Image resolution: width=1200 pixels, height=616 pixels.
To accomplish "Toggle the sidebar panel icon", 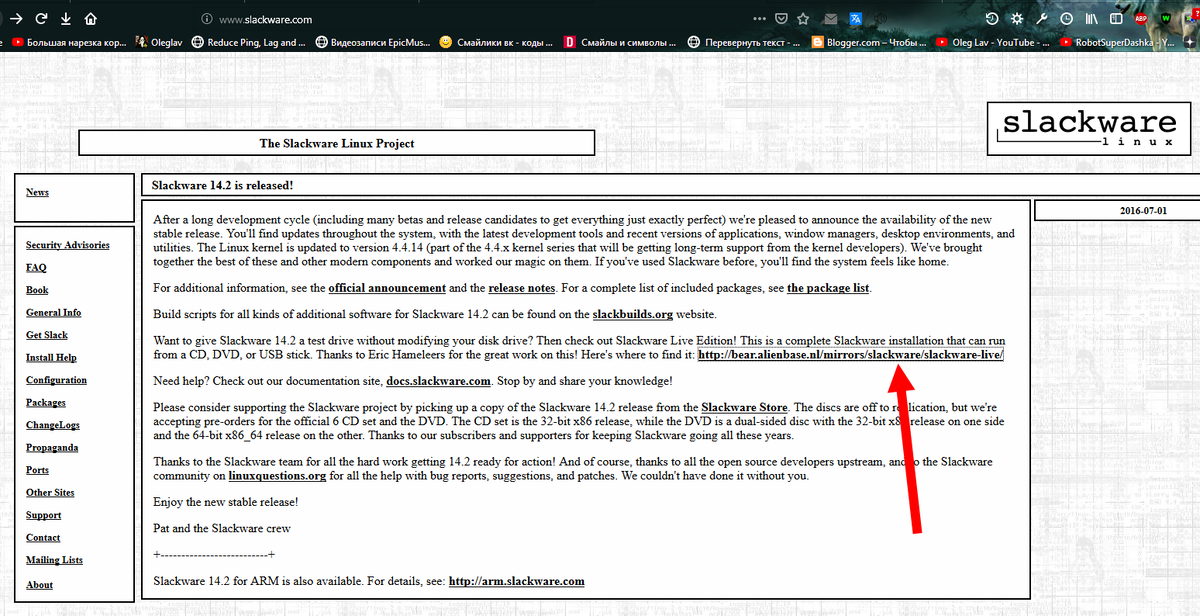I will pyautogui.click(x=1116, y=19).
